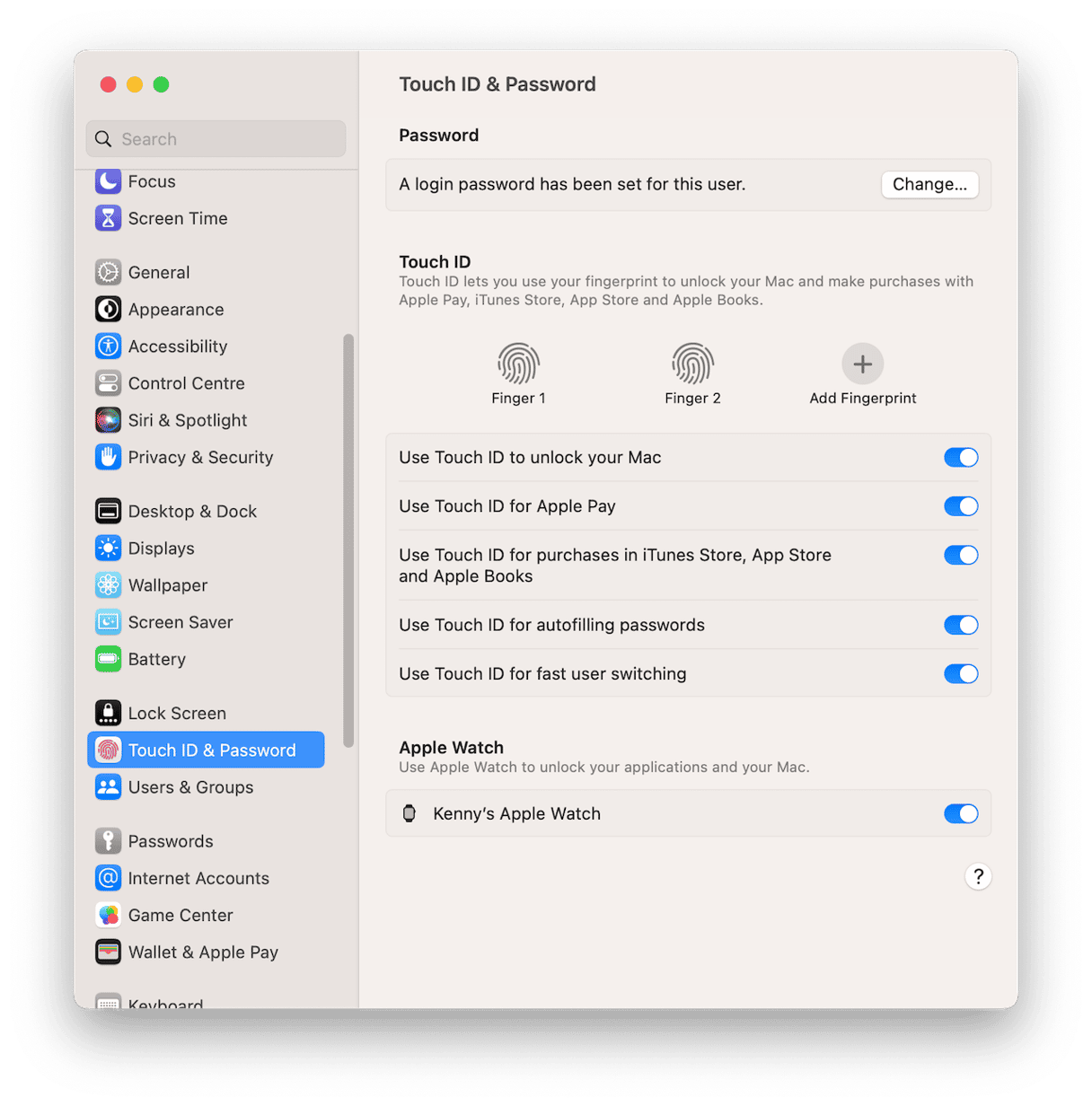Open Focus settings via moon icon

pos(108,181)
